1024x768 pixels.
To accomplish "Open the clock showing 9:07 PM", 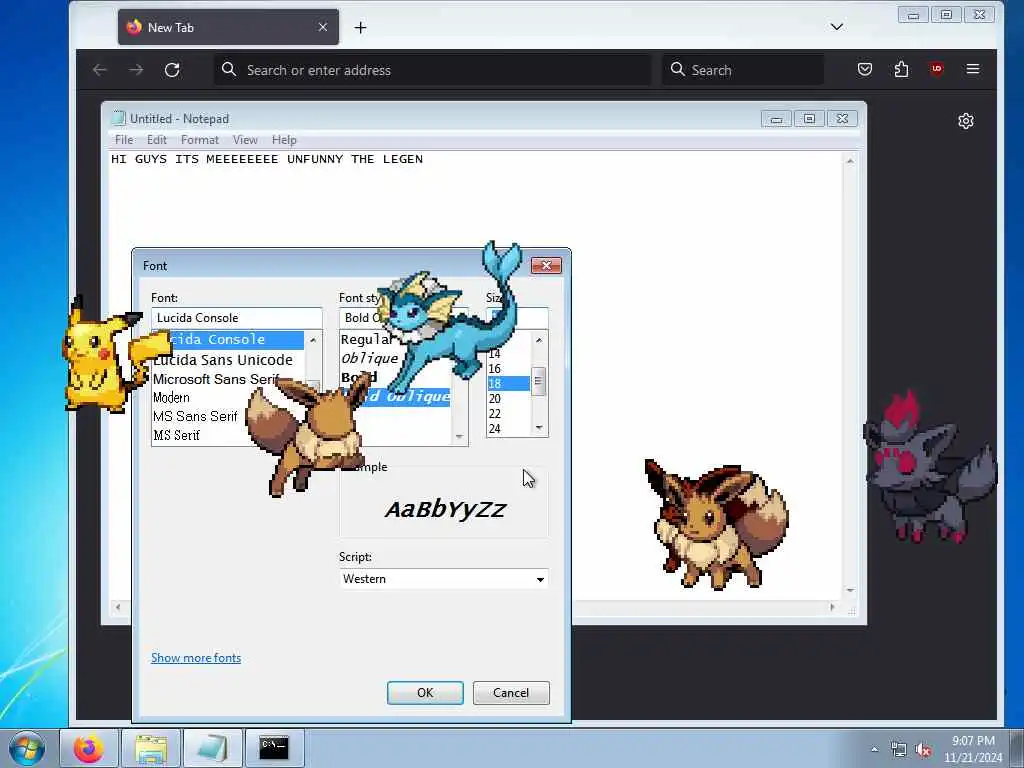I will [973, 749].
